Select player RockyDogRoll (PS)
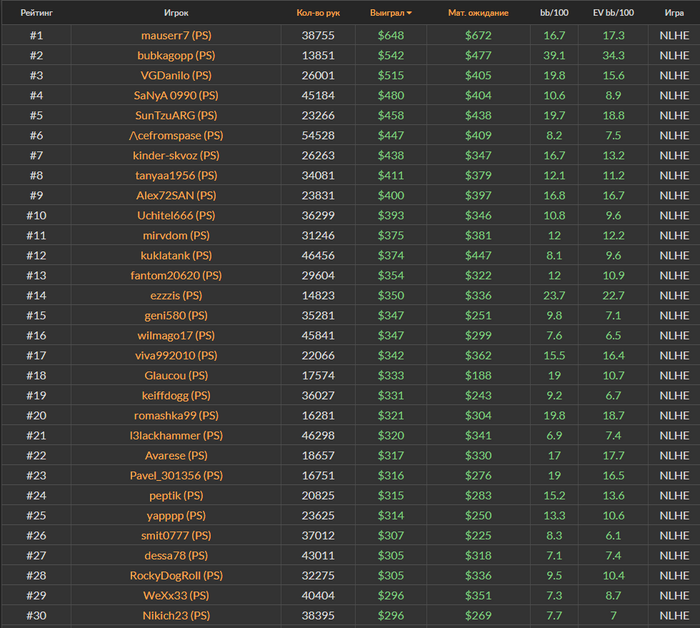 click(x=176, y=575)
